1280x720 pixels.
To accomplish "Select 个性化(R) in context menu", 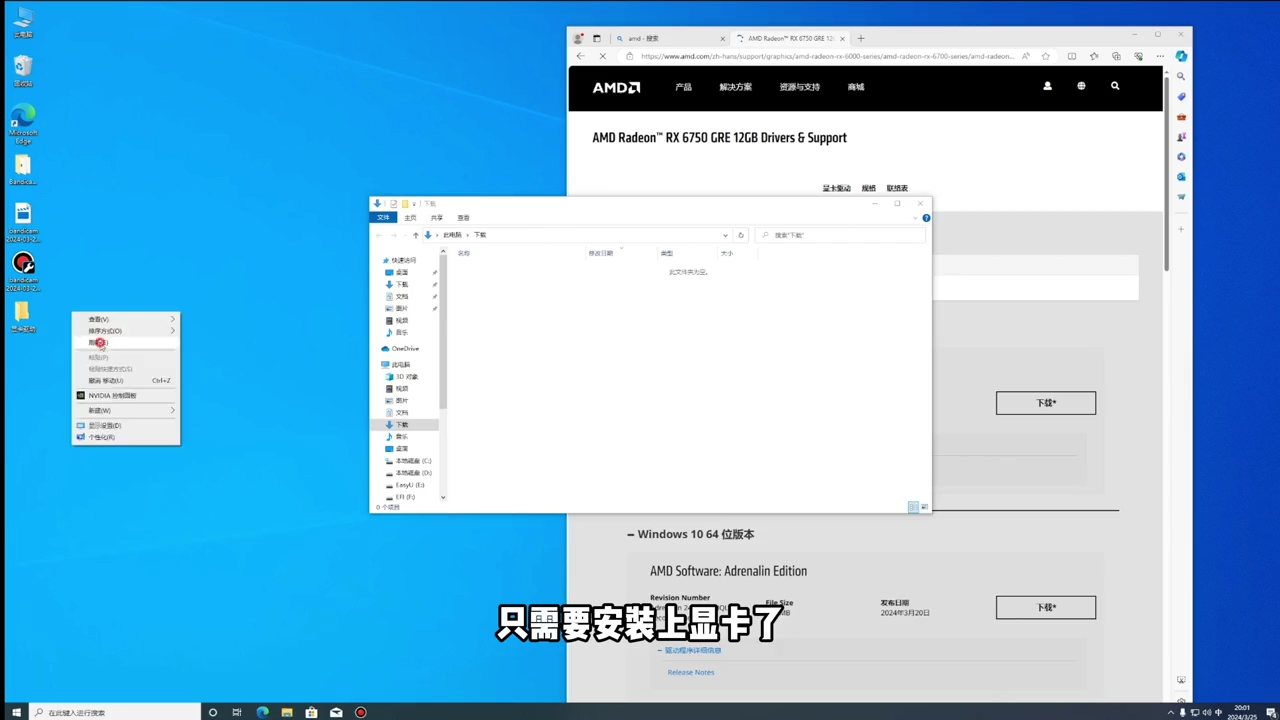I will (x=125, y=437).
